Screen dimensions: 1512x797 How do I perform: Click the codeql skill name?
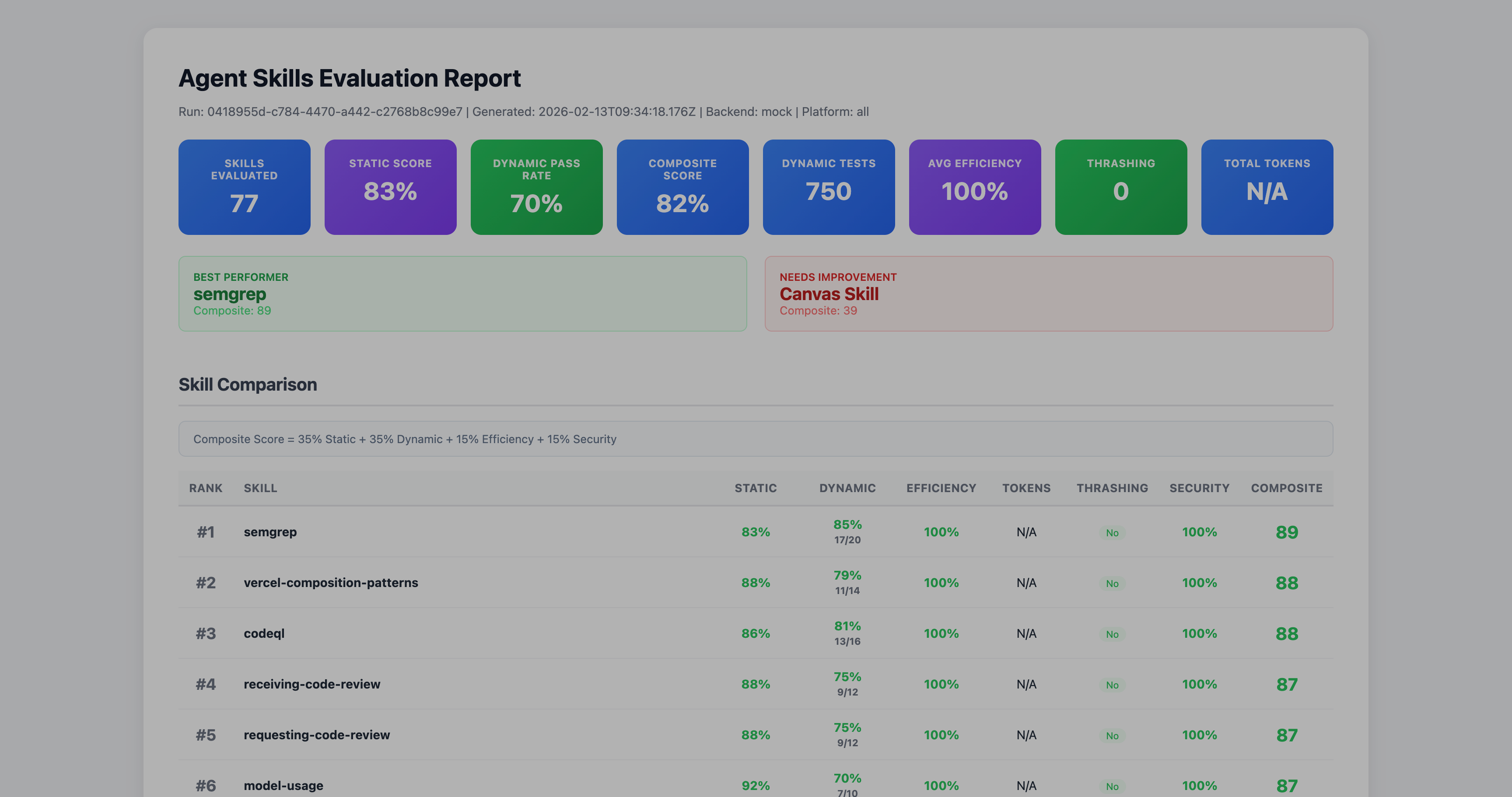tap(263, 634)
